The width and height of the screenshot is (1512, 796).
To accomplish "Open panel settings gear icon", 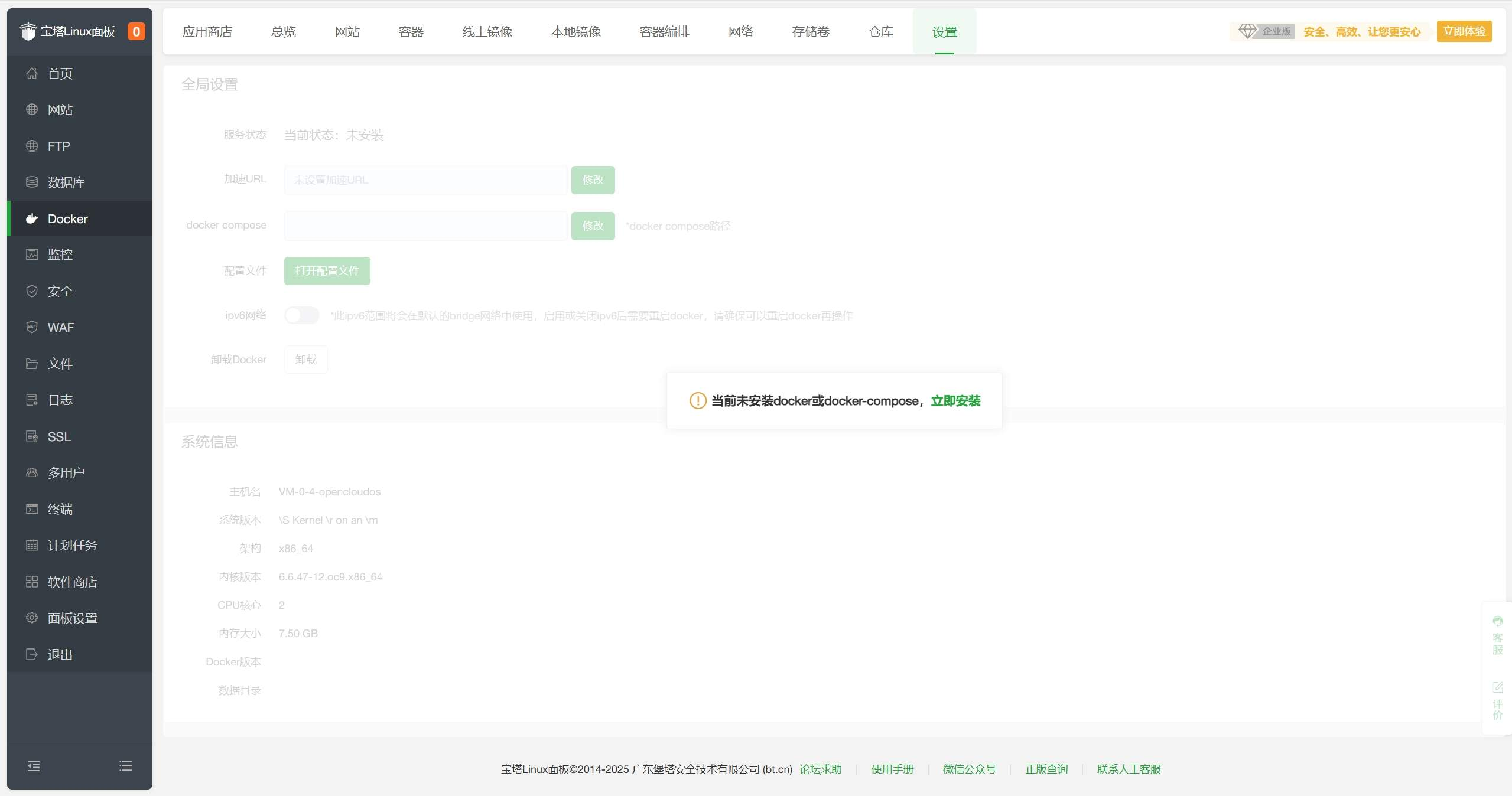I will coord(32,618).
